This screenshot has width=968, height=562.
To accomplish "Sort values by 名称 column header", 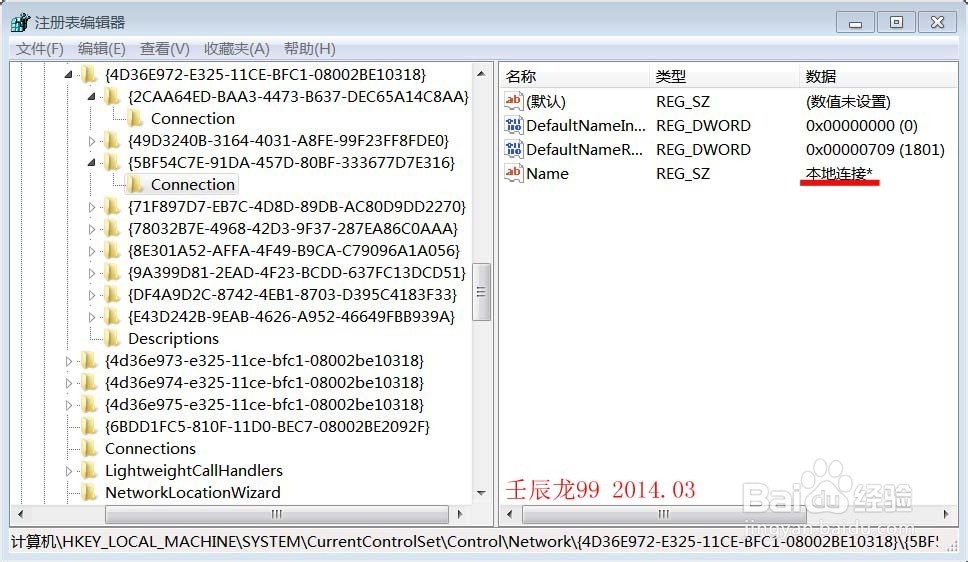I will click(575, 77).
